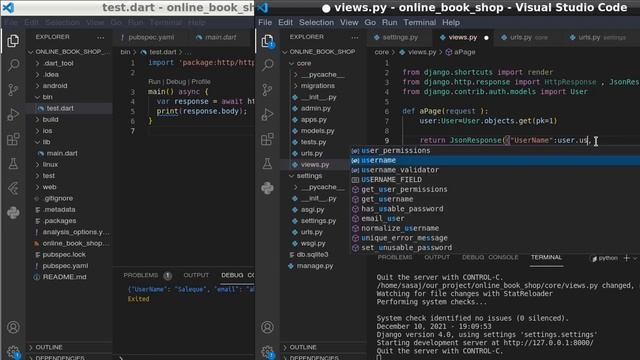Open db.sqlite3 file in explorer
The height and width of the screenshot is (360, 640).
[x=312, y=255]
